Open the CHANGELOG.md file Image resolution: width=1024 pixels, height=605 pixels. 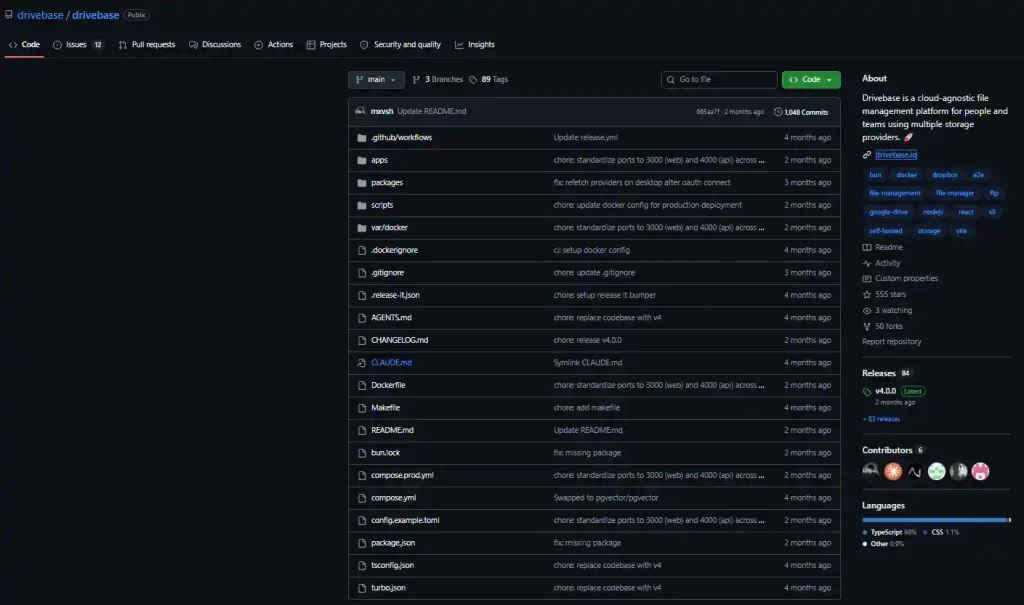pos(400,340)
